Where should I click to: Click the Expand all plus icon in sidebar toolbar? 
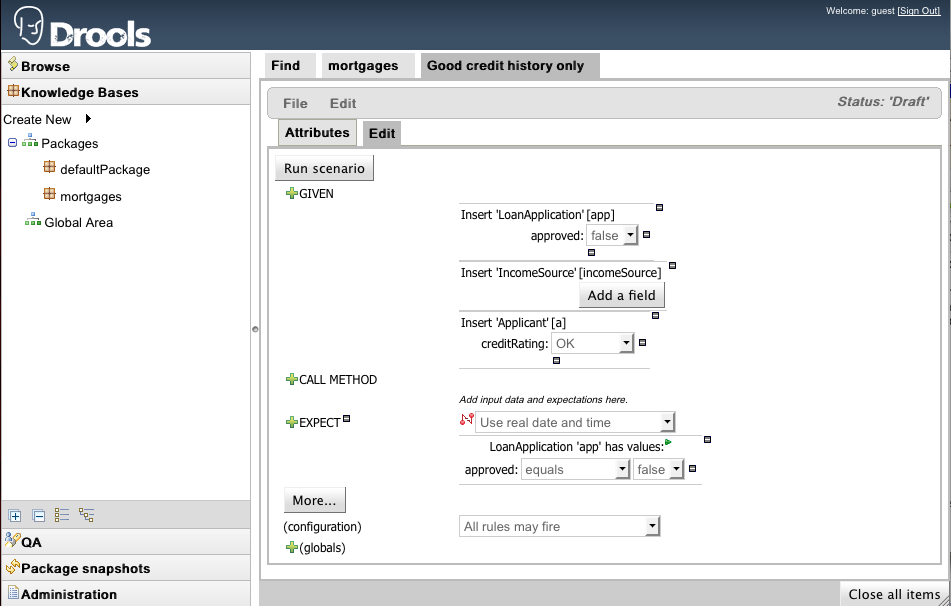click(15, 516)
